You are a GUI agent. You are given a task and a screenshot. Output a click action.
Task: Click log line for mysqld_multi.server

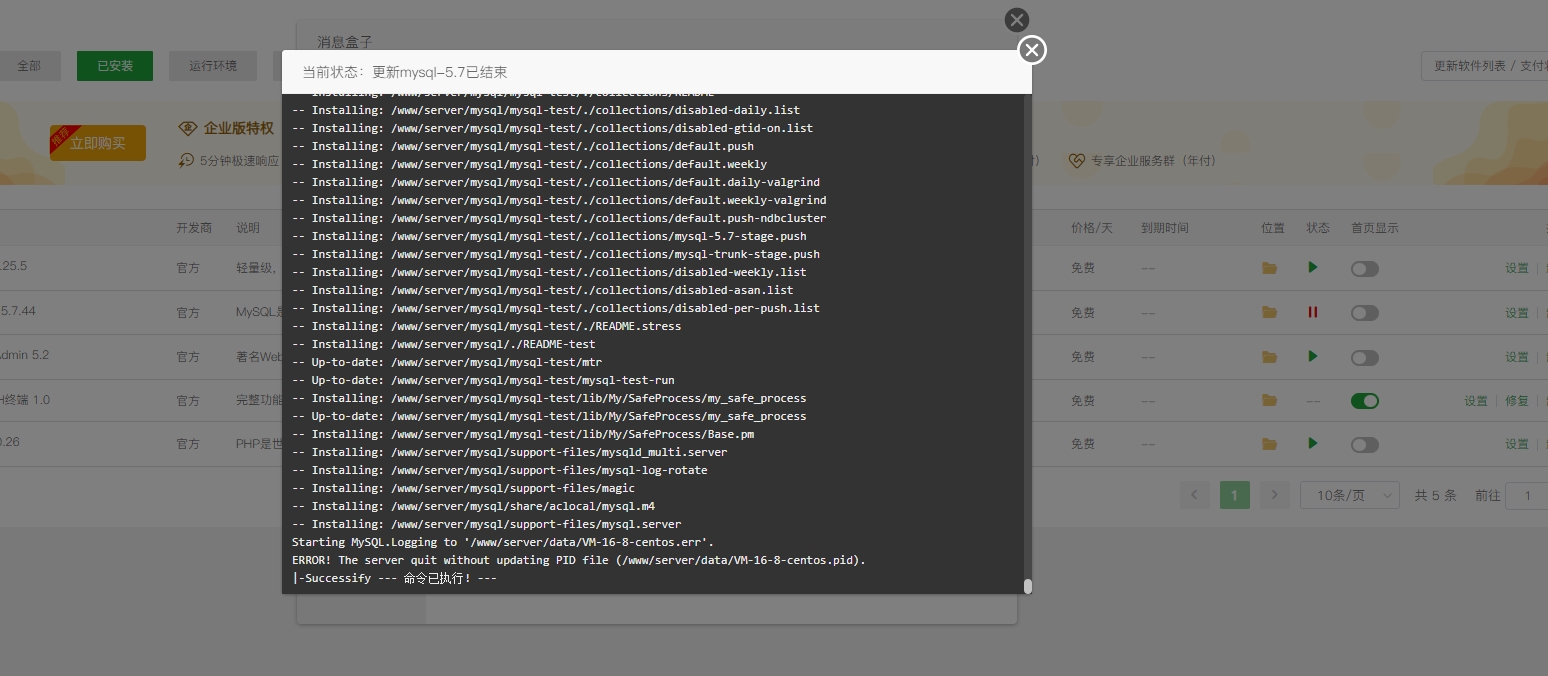click(x=510, y=452)
